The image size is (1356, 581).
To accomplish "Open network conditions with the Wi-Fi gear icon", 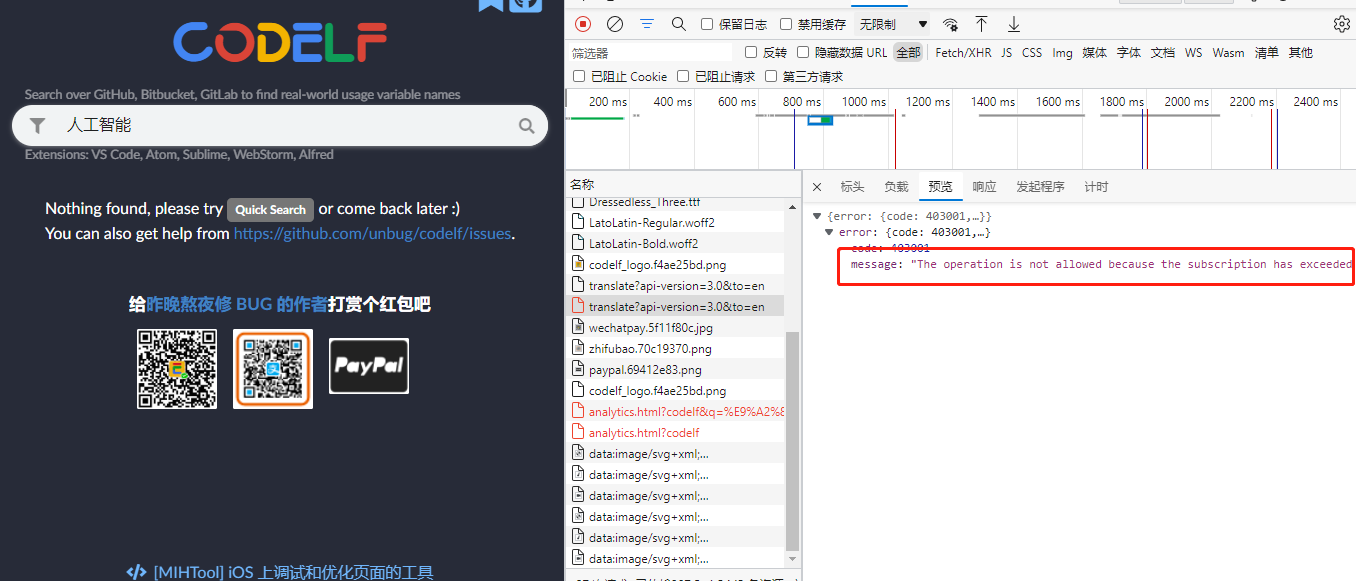I will click(950, 24).
